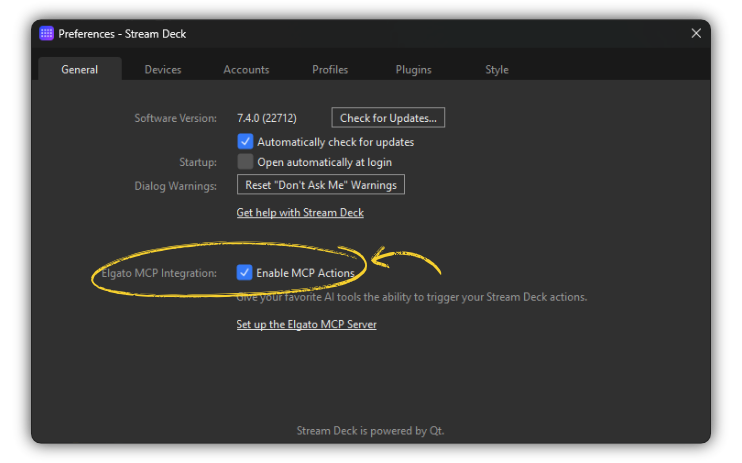The width and height of the screenshot is (742, 463).
Task: Enable Open automatically at login
Action: [x=245, y=162]
